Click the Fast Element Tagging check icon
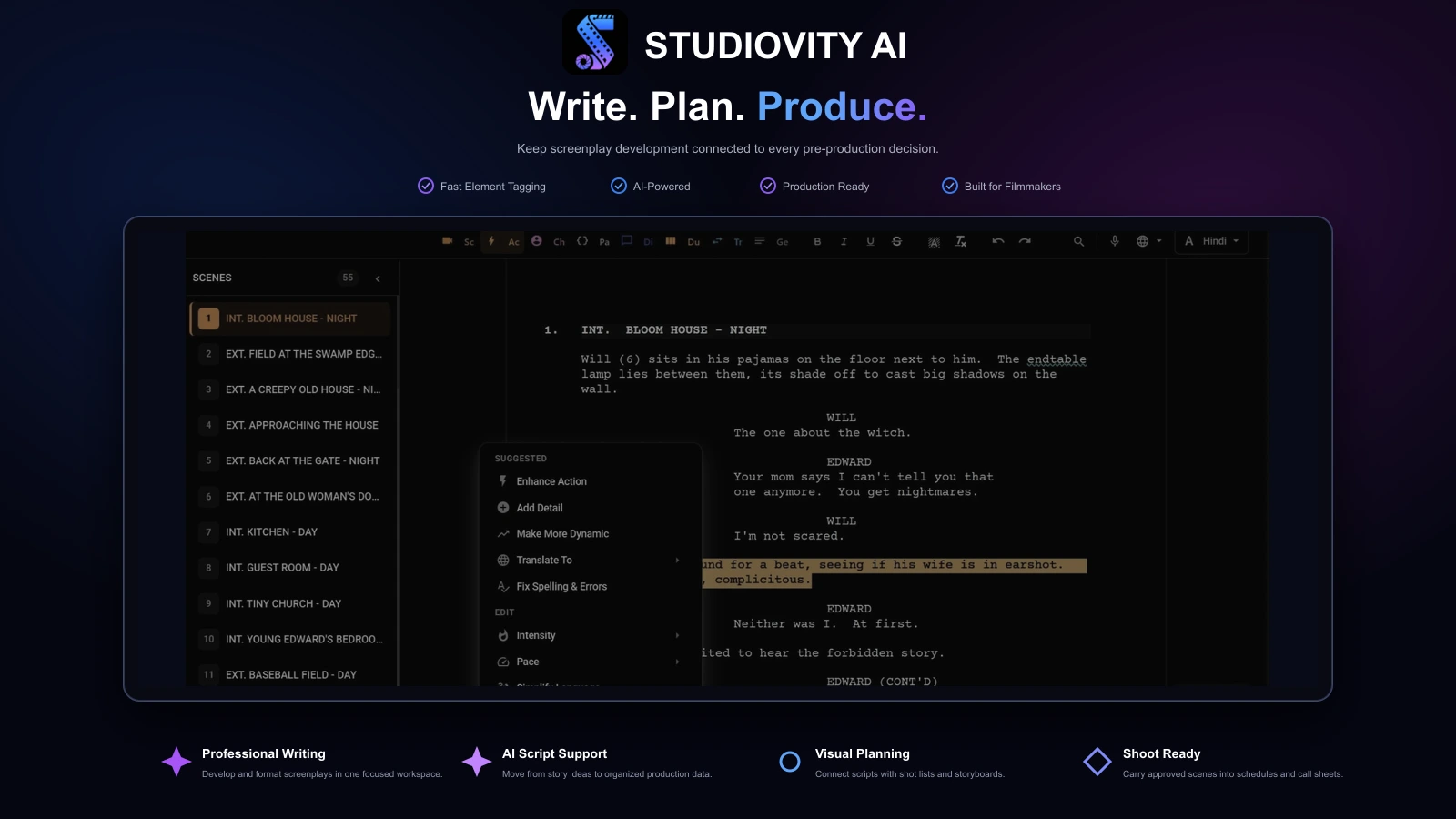Viewport: 1456px width, 819px height. click(426, 186)
